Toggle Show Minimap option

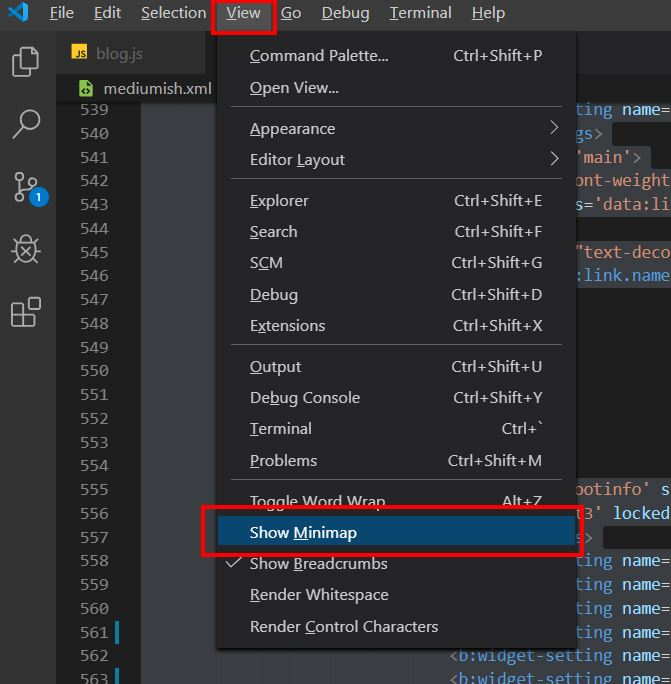point(396,532)
